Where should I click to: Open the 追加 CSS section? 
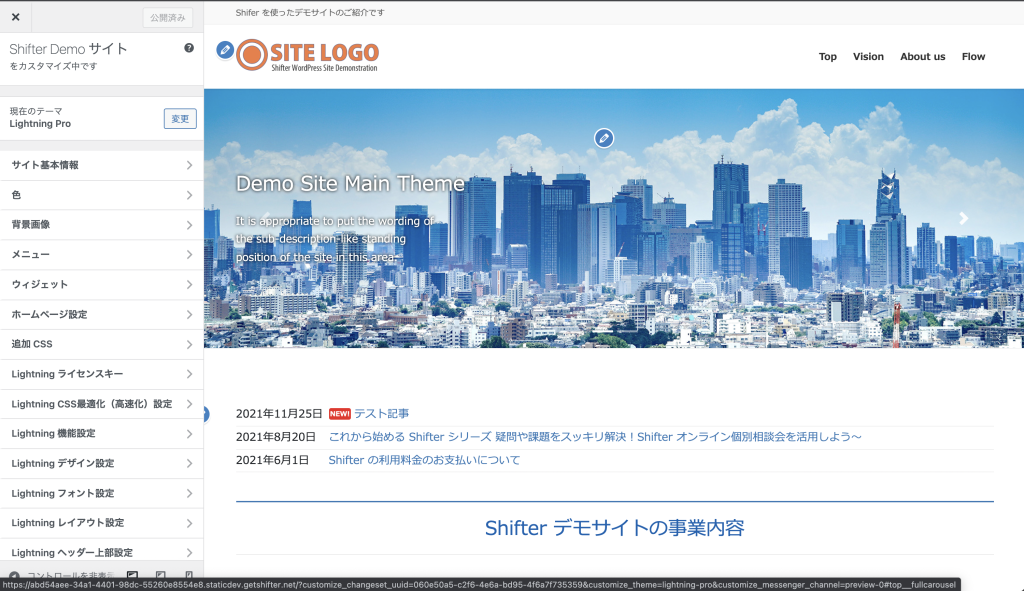tap(101, 344)
